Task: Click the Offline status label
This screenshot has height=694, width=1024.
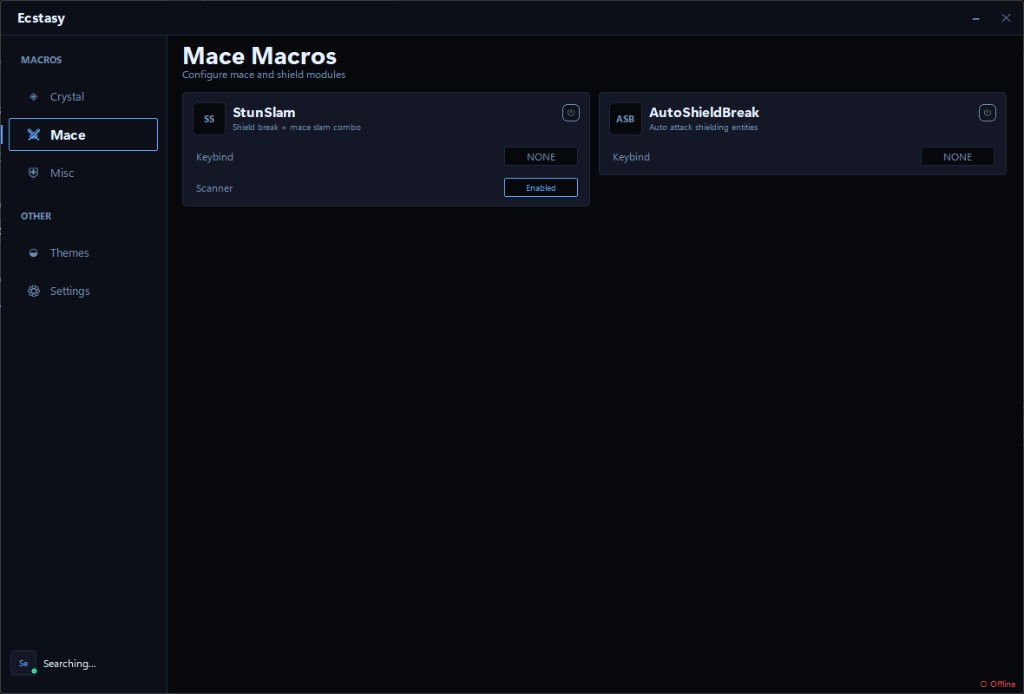Action: coord(1000,683)
